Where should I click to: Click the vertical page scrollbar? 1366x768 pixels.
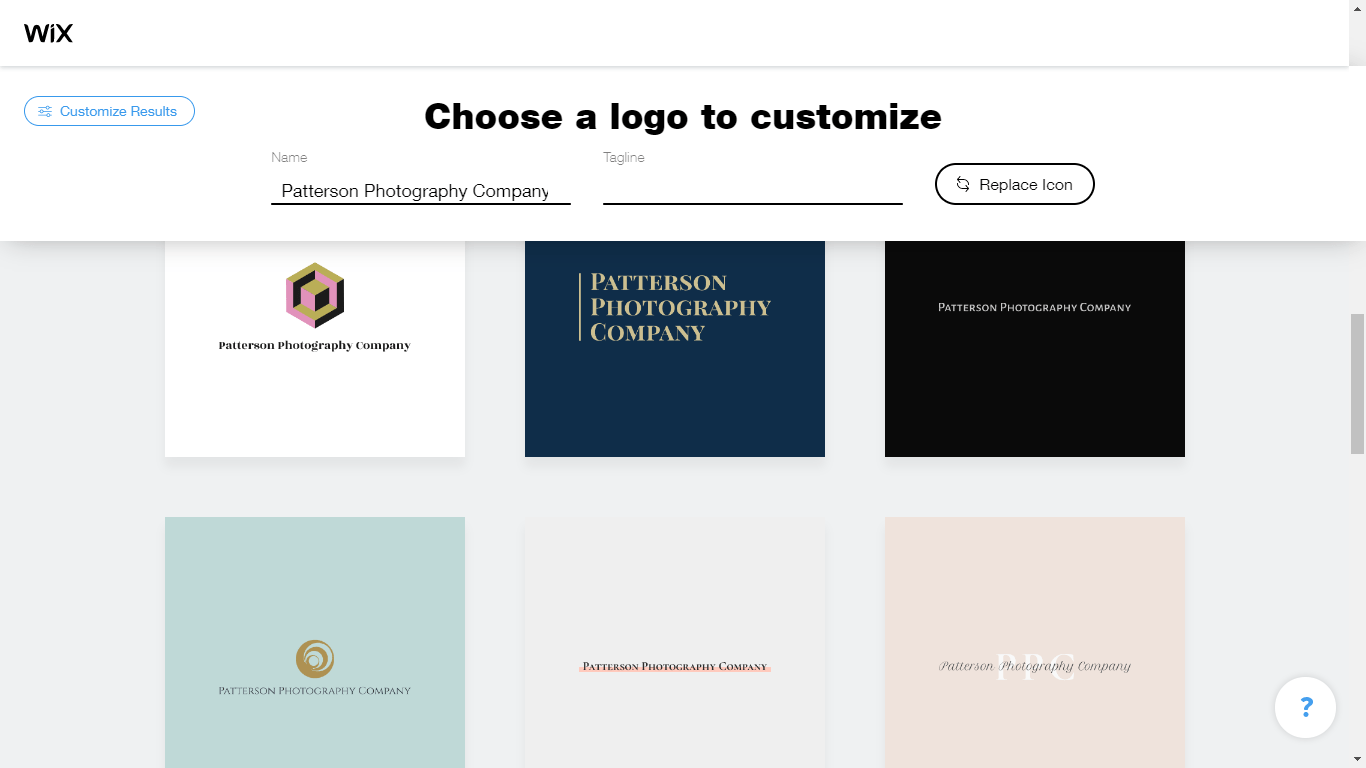1357,382
